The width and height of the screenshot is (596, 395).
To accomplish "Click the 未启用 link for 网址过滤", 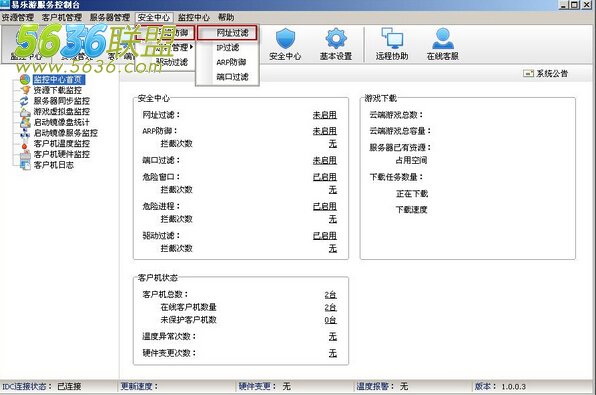I will (x=325, y=115).
